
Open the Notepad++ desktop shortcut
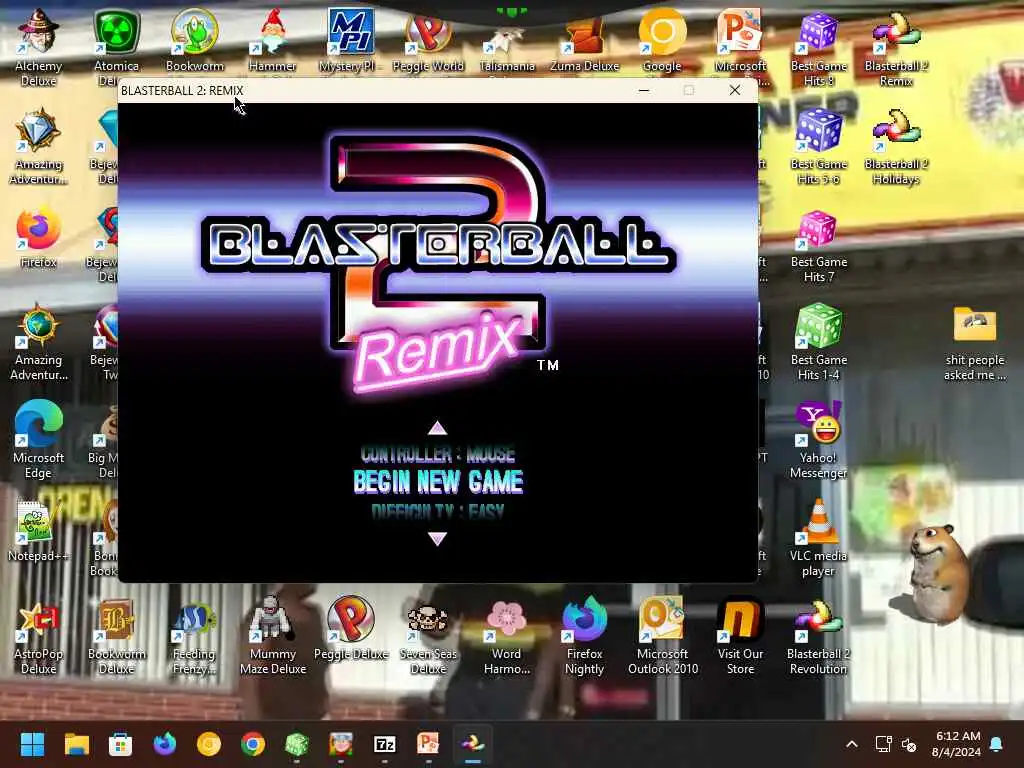[39, 530]
